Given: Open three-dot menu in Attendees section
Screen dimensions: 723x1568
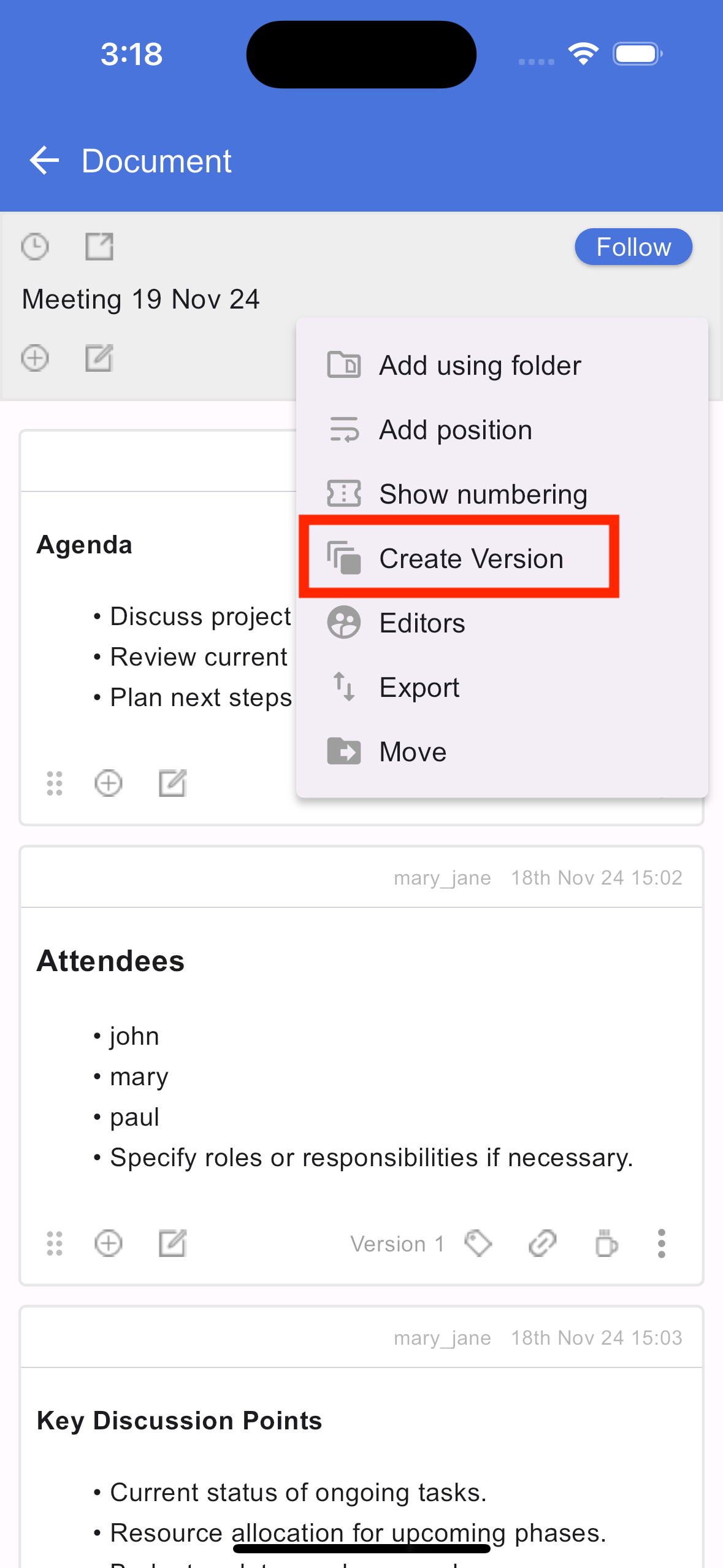Looking at the screenshot, I should (x=661, y=1244).
